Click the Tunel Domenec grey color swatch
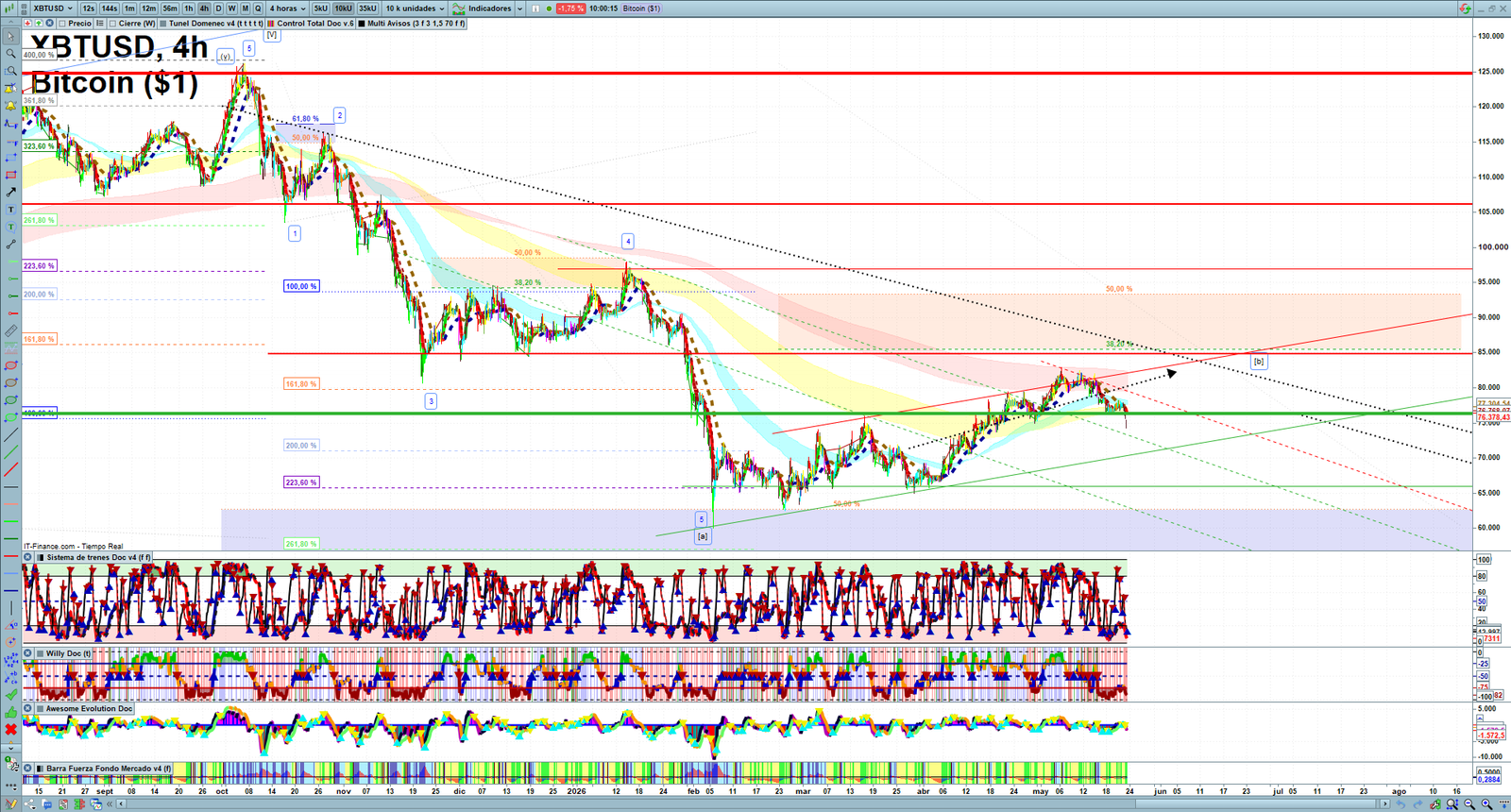 point(162,24)
